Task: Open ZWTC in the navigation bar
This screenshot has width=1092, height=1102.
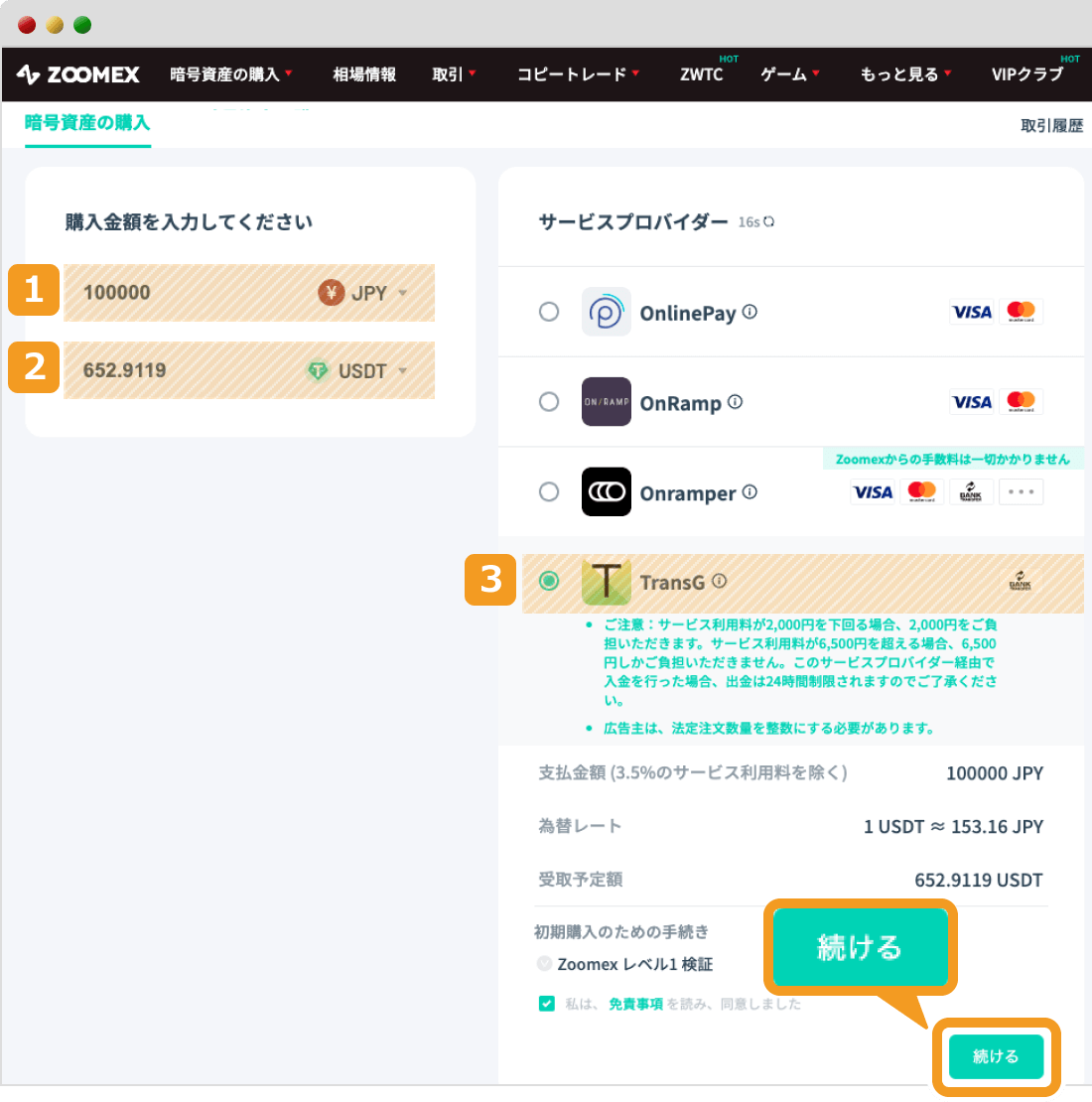Action: [x=701, y=74]
